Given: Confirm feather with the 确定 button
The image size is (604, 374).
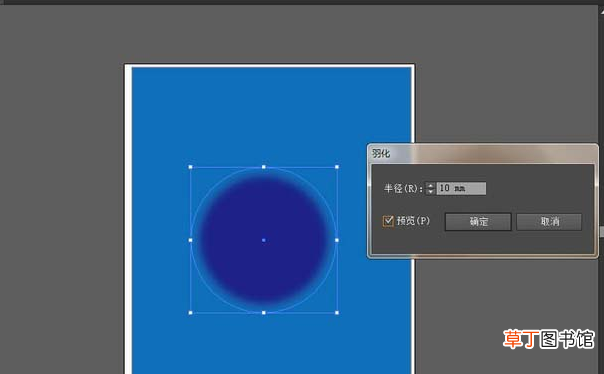Looking at the screenshot, I should point(478,222).
